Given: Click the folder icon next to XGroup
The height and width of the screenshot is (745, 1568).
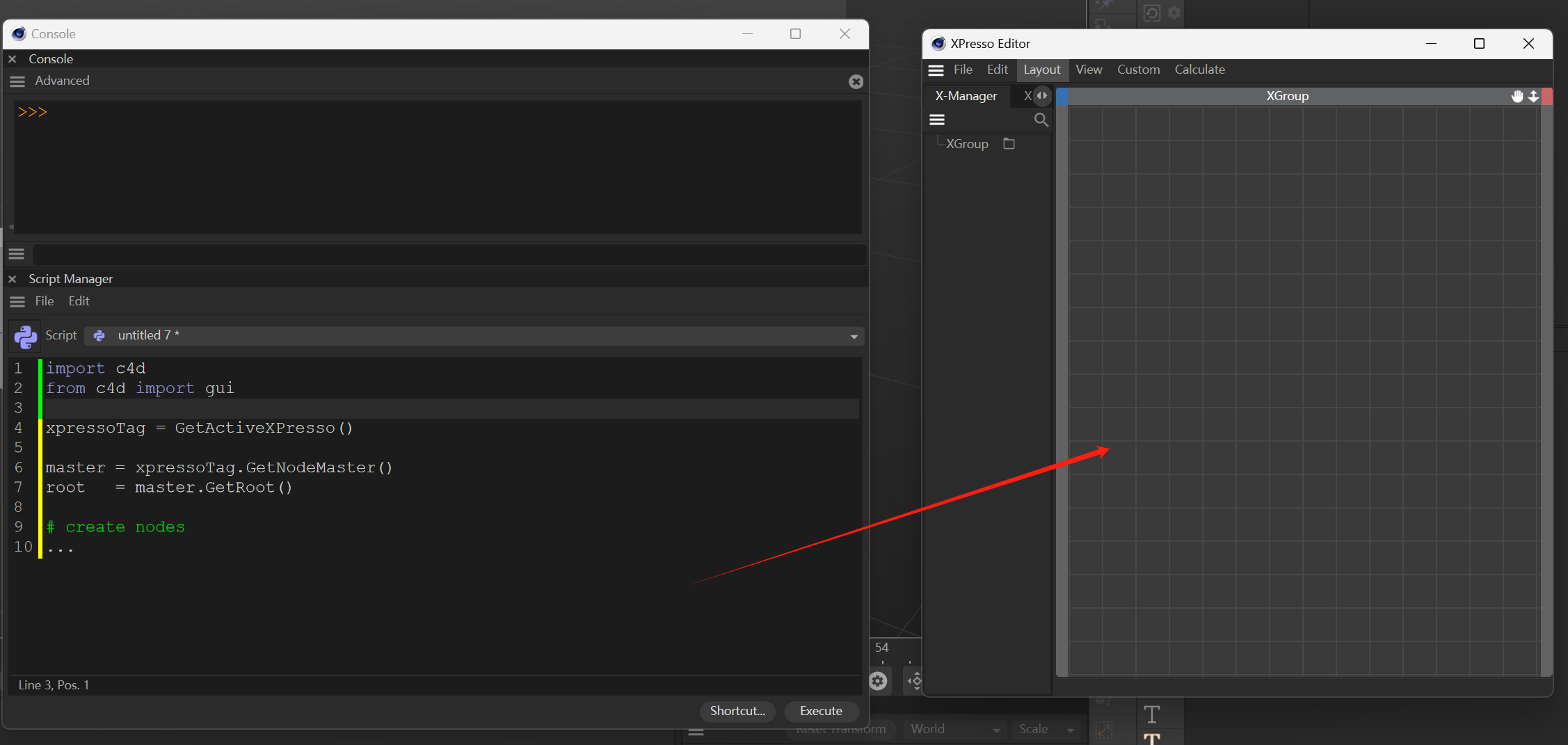Looking at the screenshot, I should click(x=1009, y=144).
